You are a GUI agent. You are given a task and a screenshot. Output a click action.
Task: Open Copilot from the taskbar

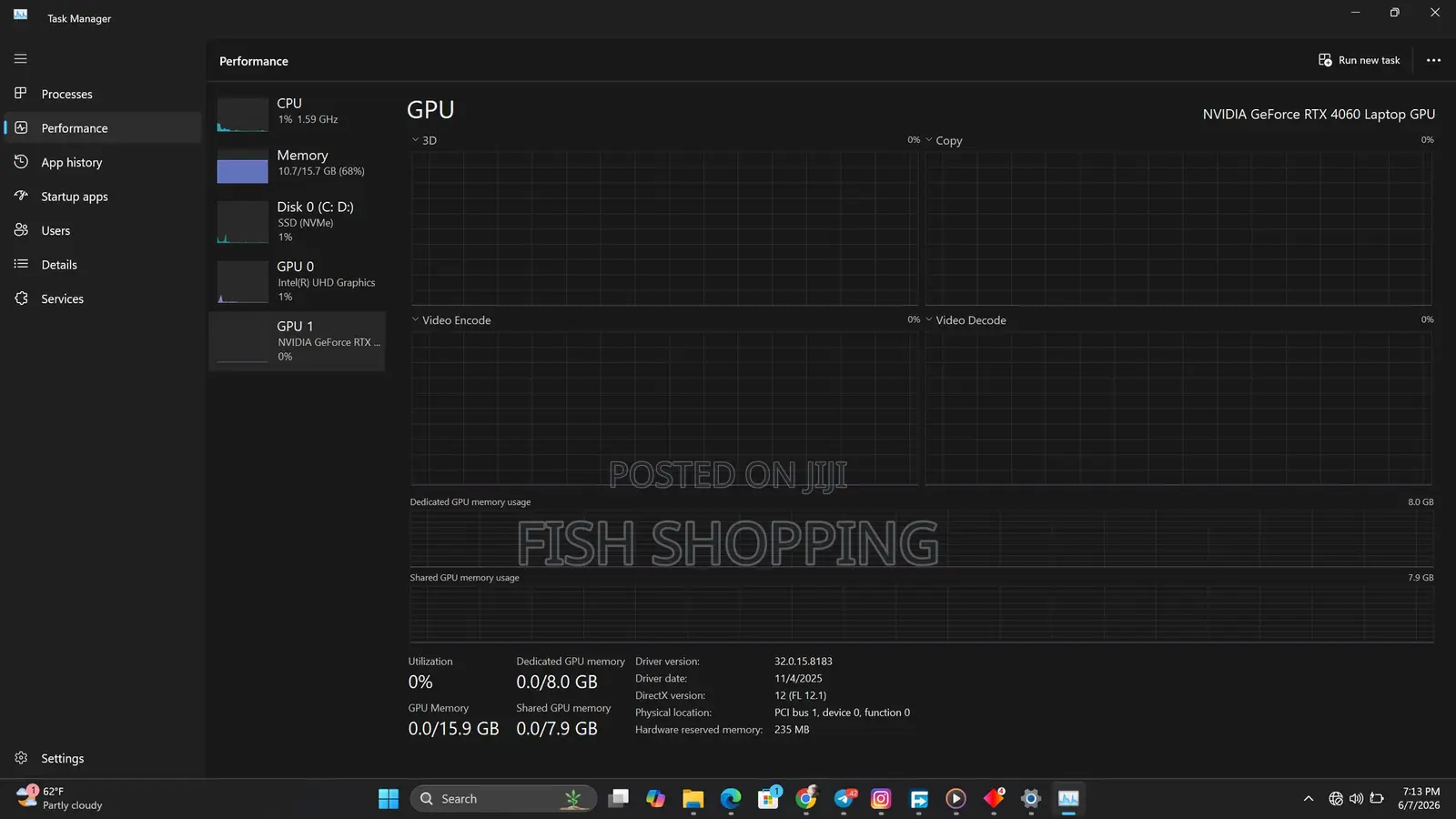point(655,799)
